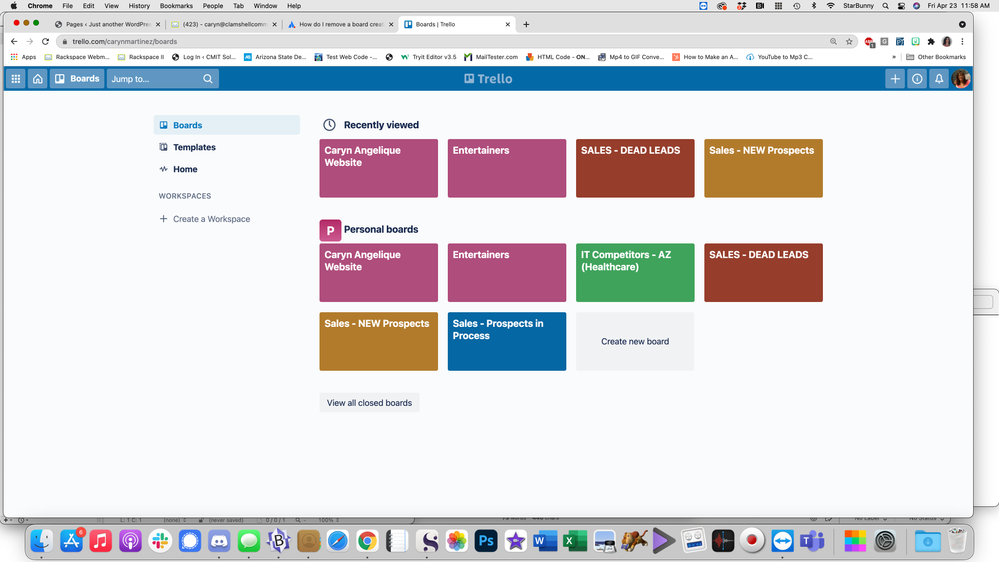Expand Other Bookmarks folder

pos(936,57)
